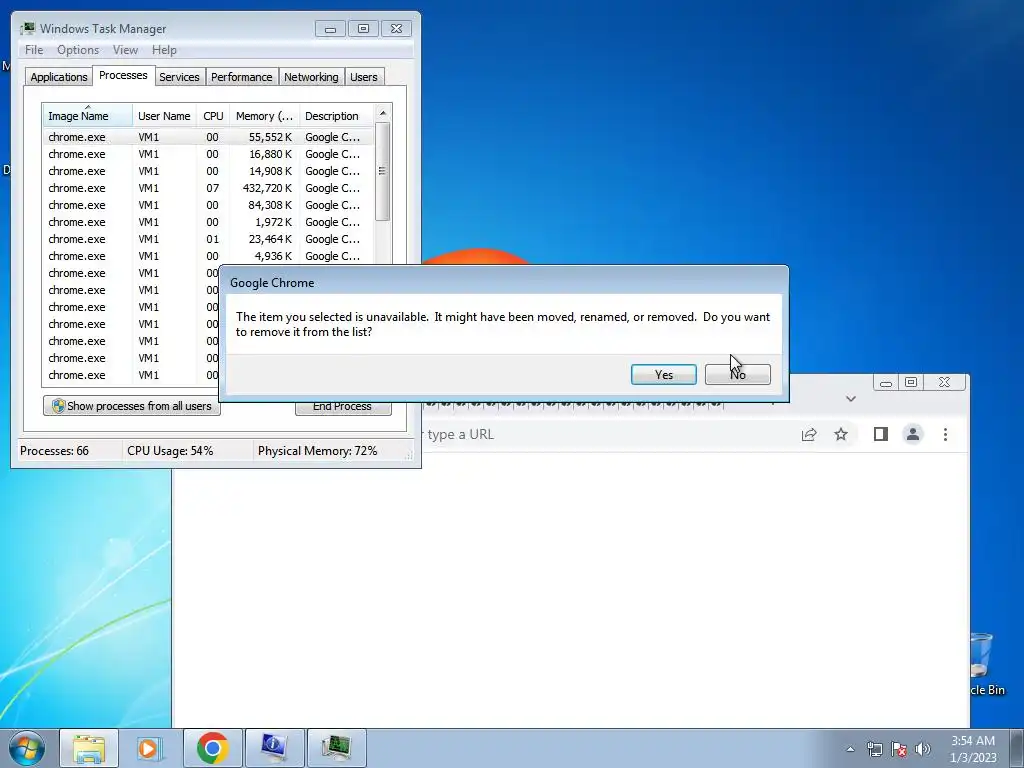
Task: Sort by CPU column header
Action: [213, 116]
